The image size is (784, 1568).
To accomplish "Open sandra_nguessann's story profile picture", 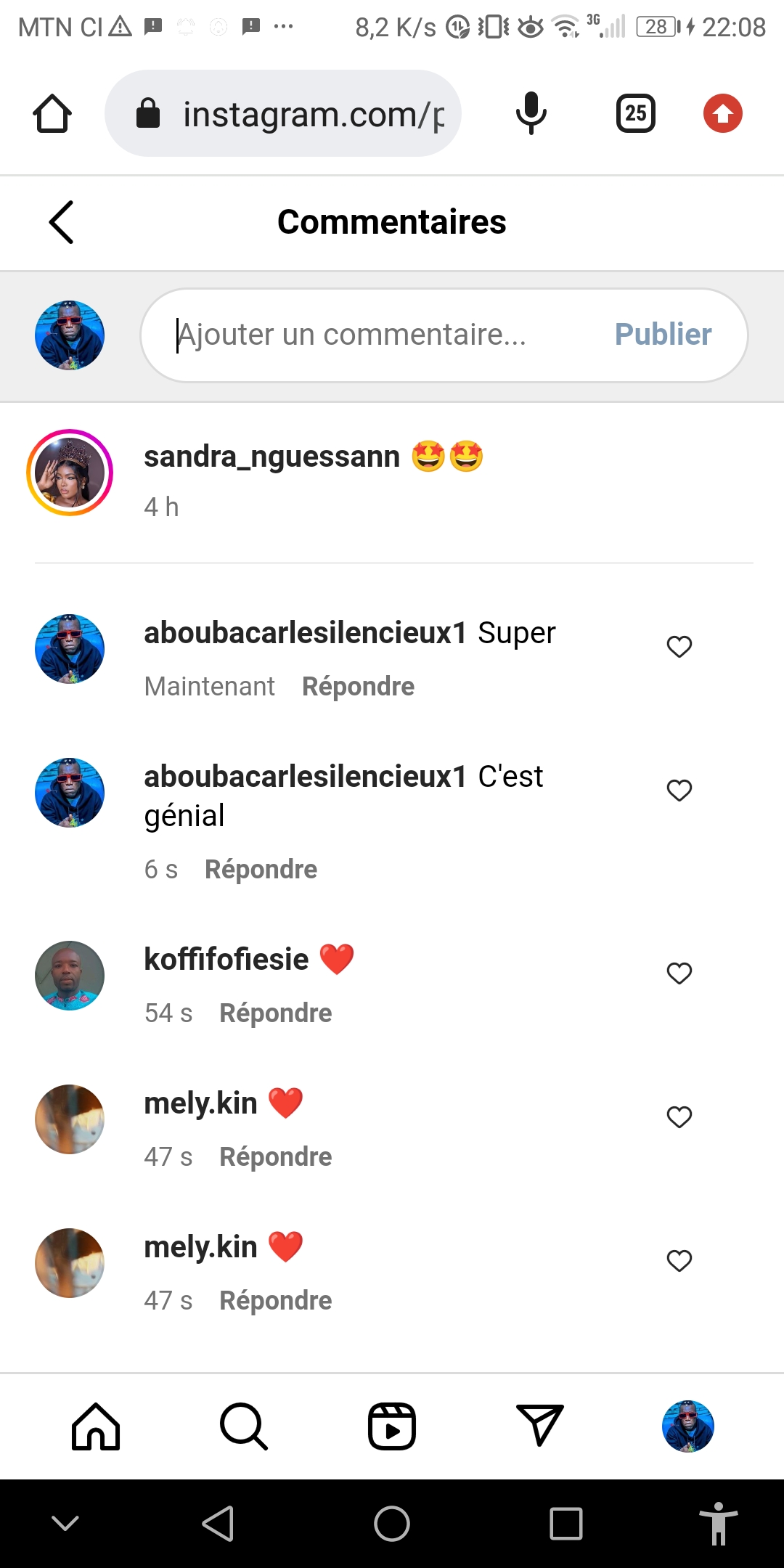I will (x=70, y=473).
